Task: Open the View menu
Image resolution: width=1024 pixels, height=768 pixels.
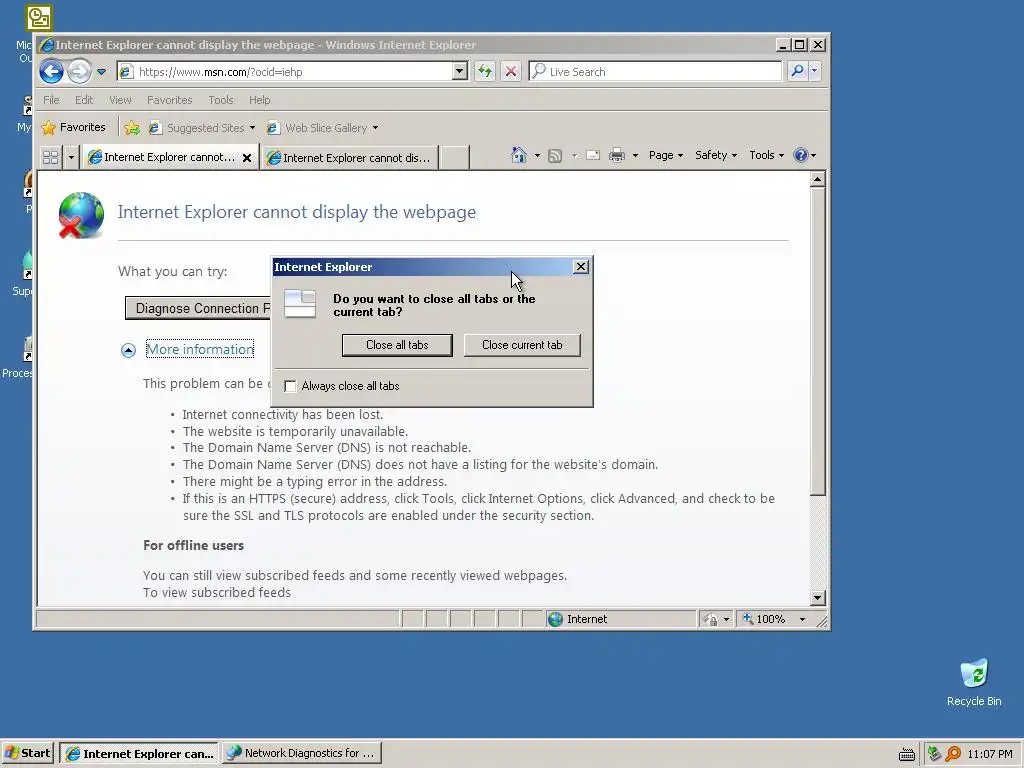Action: [120, 100]
